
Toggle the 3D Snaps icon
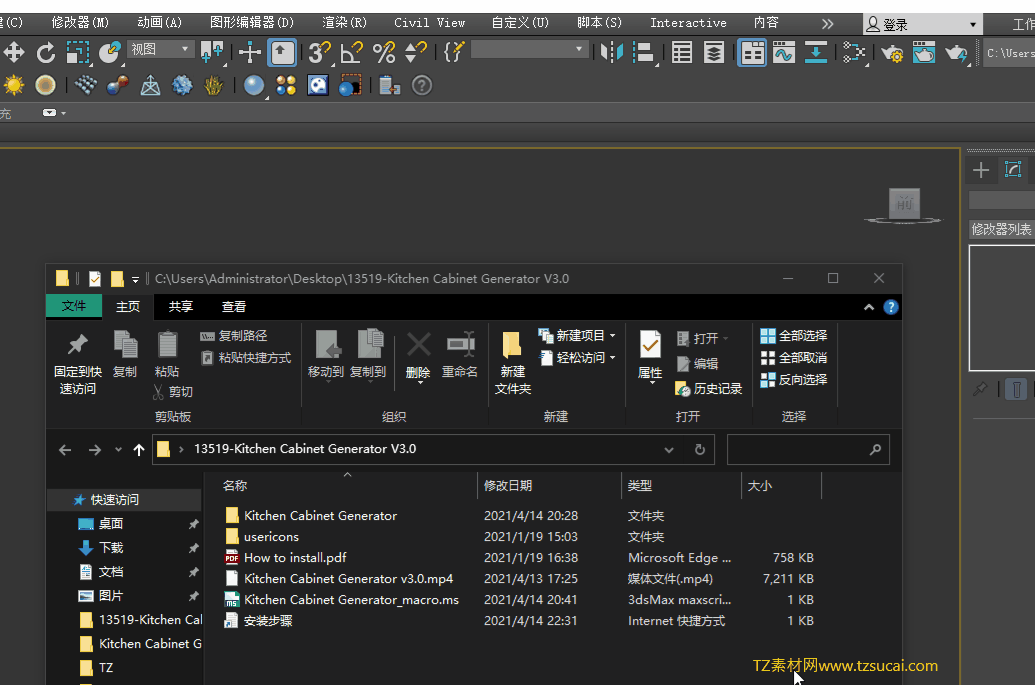tap(319, 51)
